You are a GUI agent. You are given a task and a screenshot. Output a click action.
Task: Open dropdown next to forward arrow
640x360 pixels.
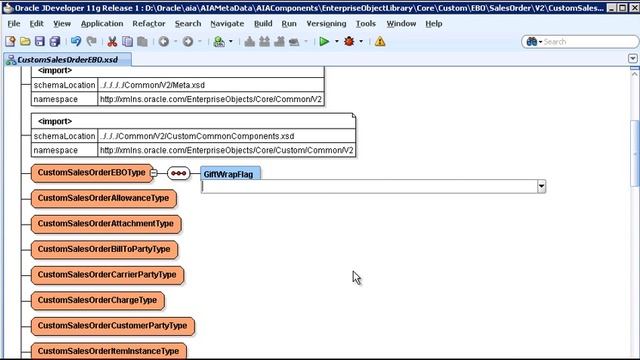(200, 41)
